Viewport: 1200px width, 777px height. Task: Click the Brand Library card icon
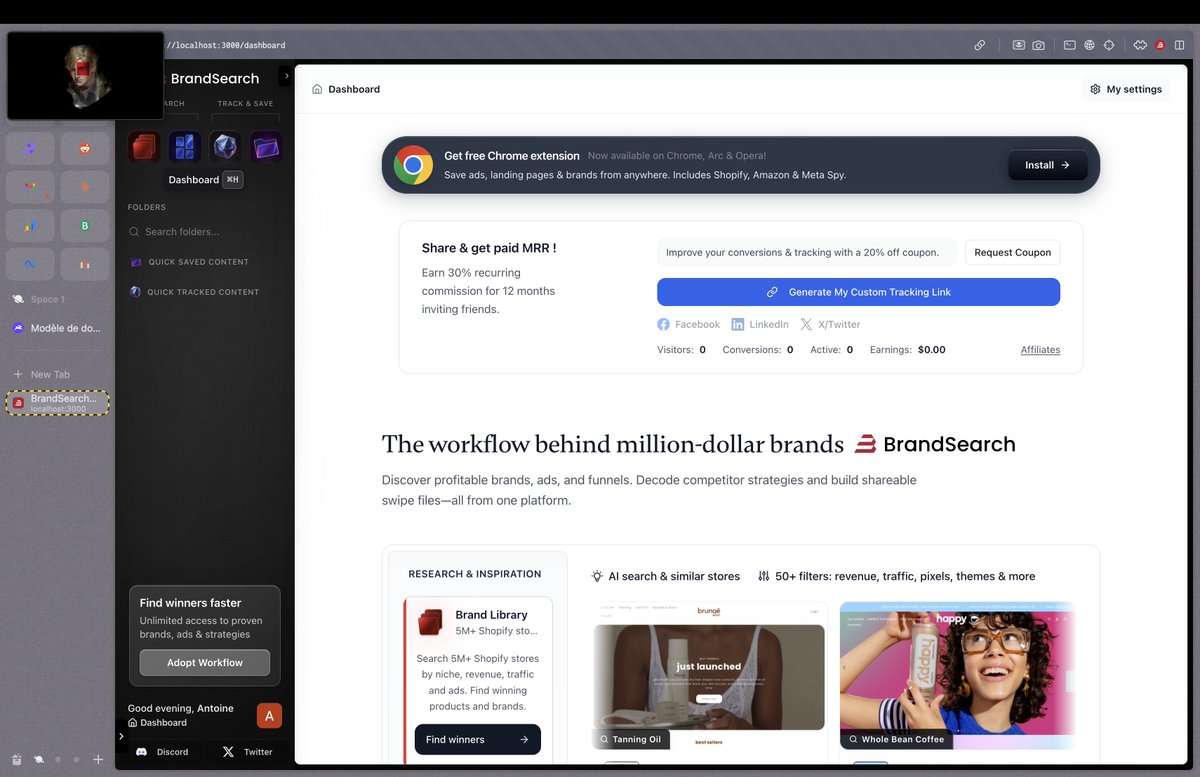(x=431, y=622)
